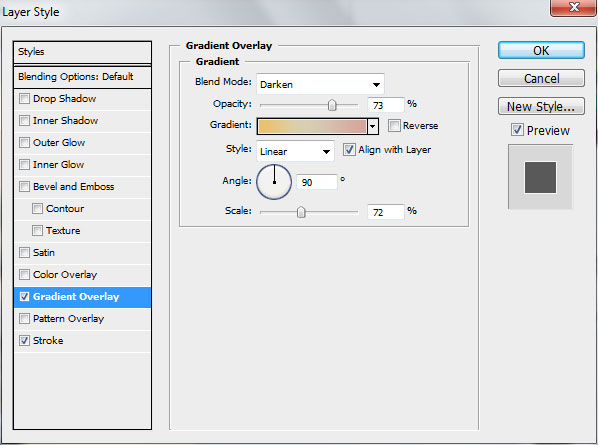Enable the Drop Shadow checkbox
This screenshot has height=445, width=598.
pos(24,99)
